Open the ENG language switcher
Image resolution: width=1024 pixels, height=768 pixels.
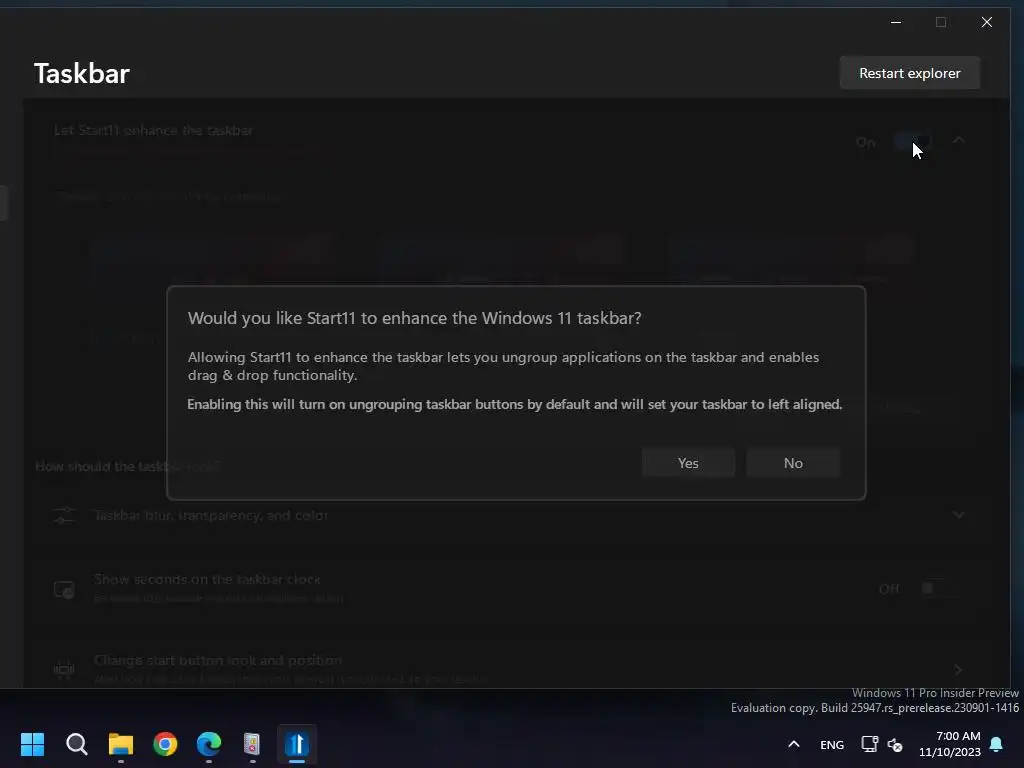[831, 744]
